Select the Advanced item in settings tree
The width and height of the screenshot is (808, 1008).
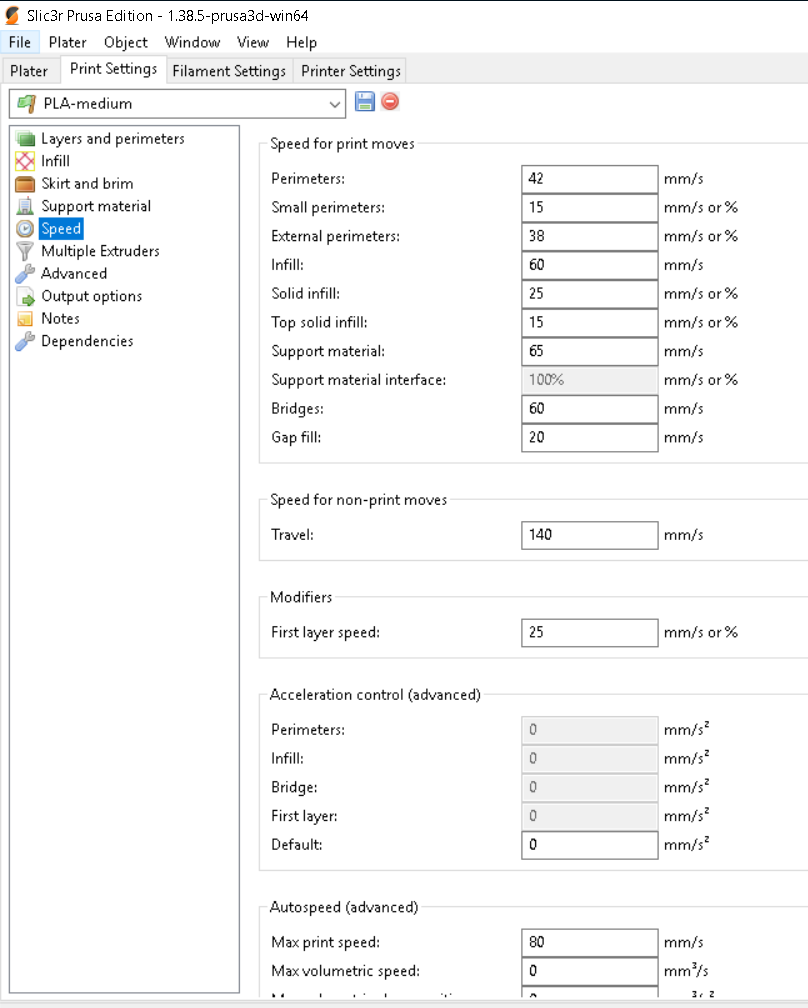(x=74, y=274)
